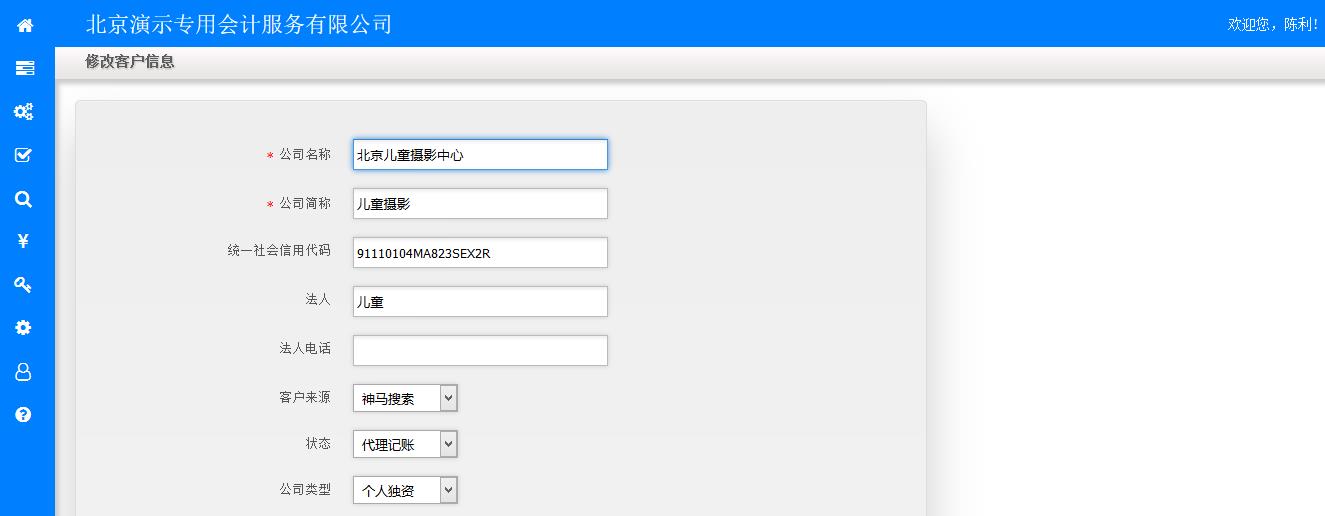Click the magnifier search icon in sidebar
Viewport: 1325px width, 516px height.
point(24,199)
